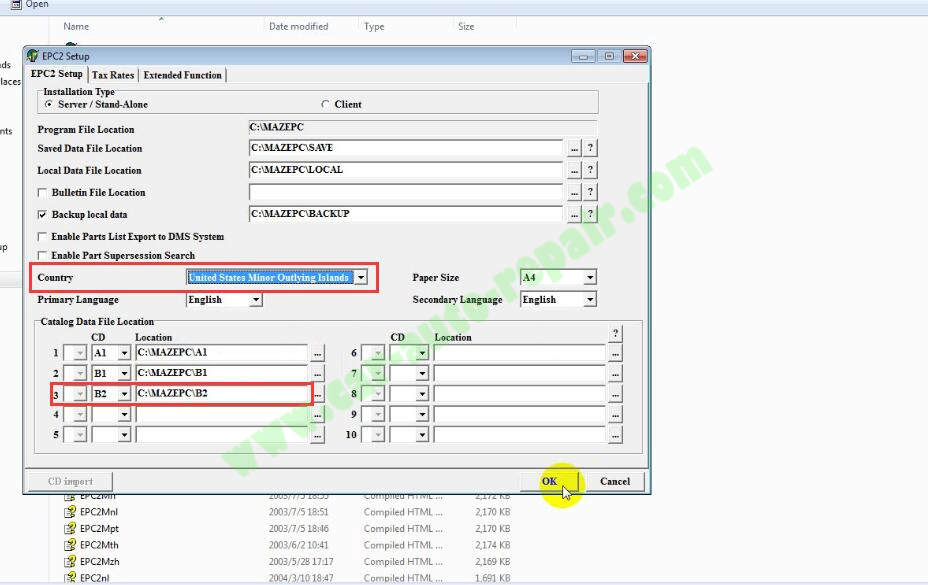Sort by Type column in Open window
This screenshot has height=585, width=928.
coord(374,27)
